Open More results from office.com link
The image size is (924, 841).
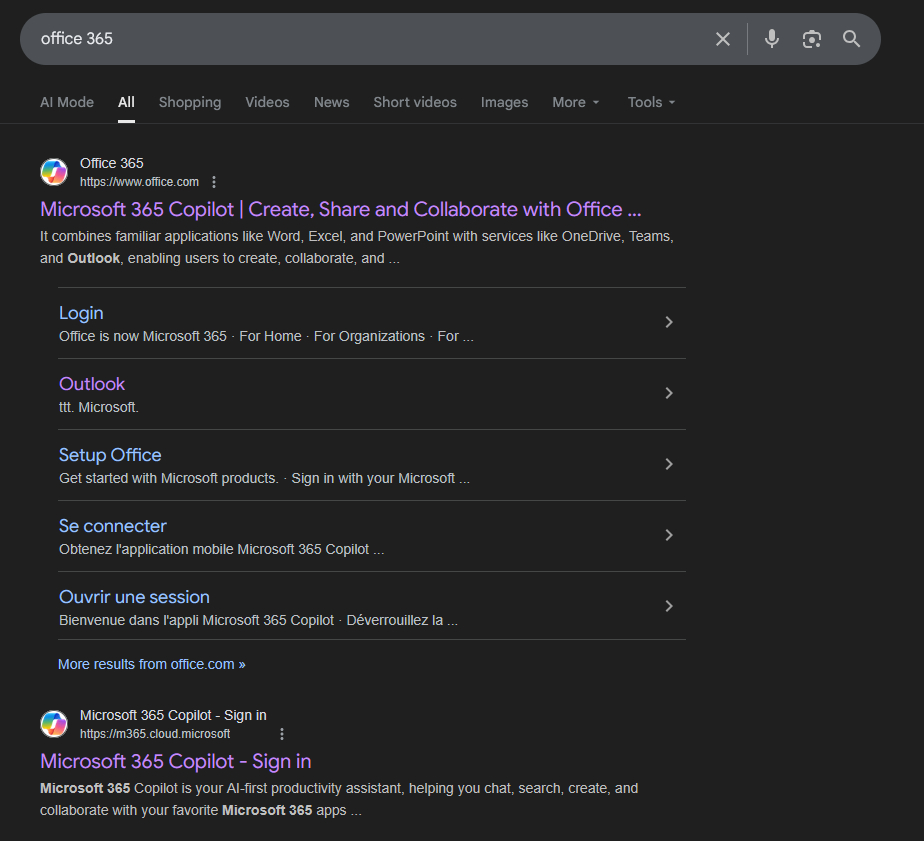pos(151,664)
